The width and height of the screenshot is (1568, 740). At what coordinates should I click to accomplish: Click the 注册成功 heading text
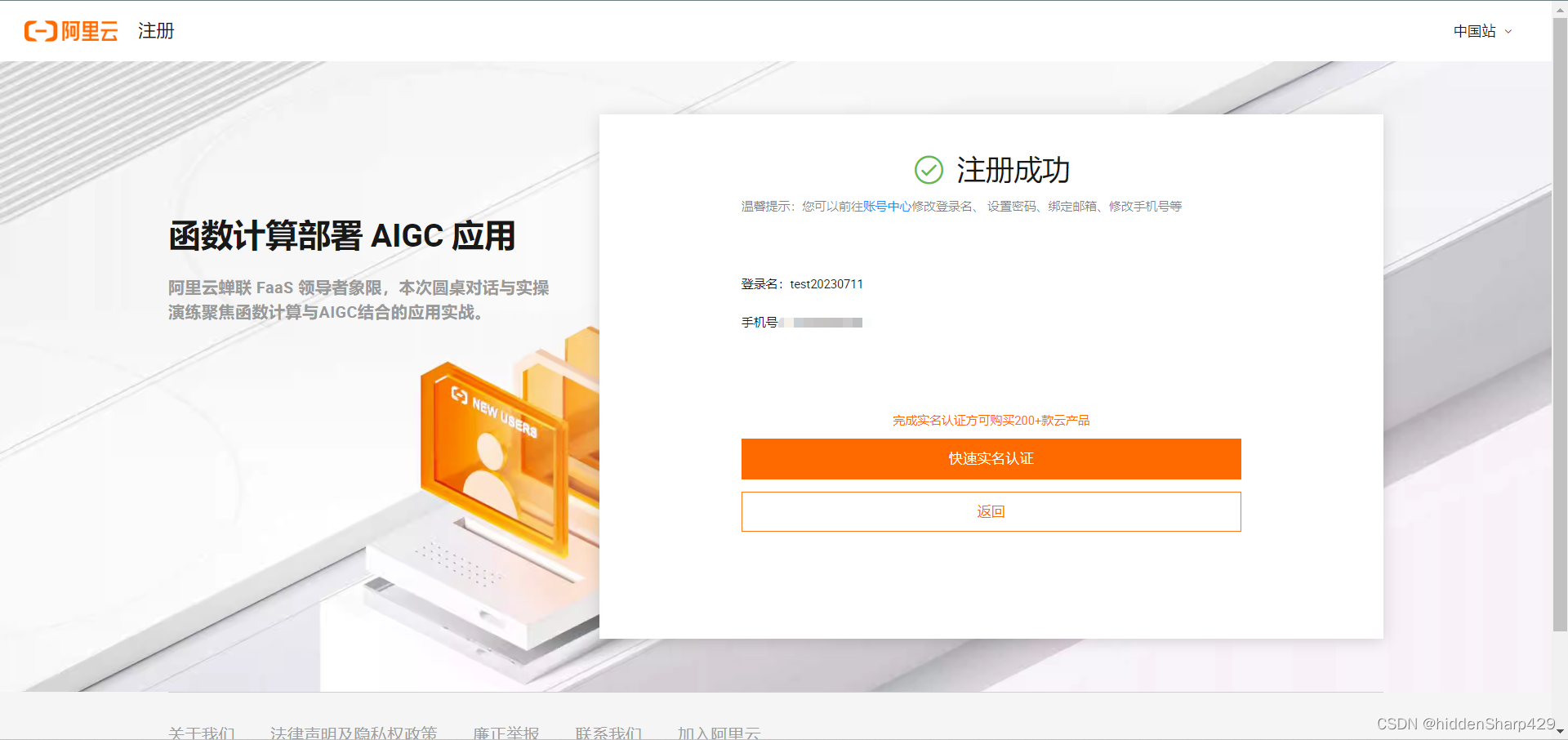click(1013, 171)
